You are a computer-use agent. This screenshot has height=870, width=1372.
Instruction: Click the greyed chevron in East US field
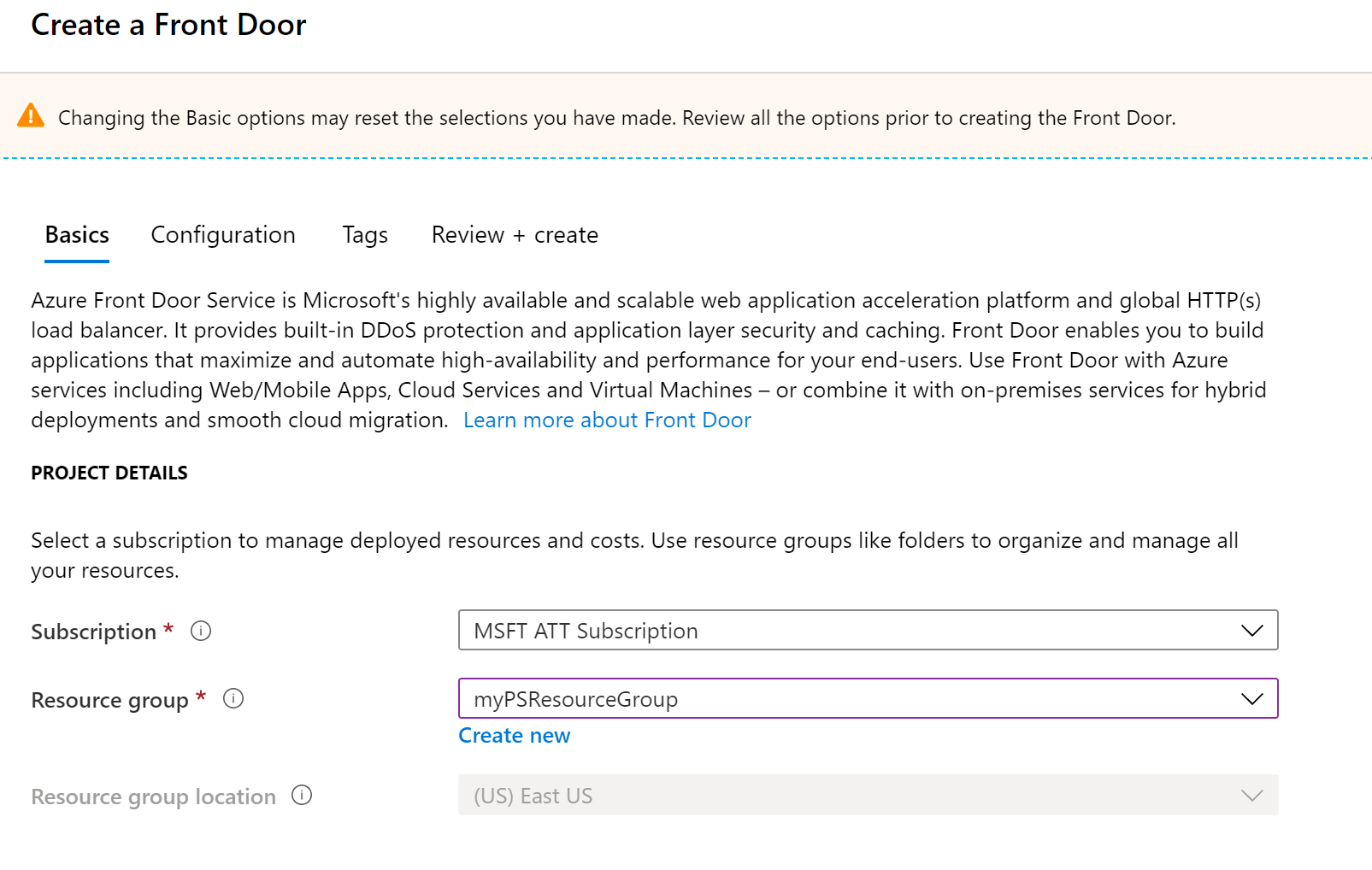pos(1251,796)
